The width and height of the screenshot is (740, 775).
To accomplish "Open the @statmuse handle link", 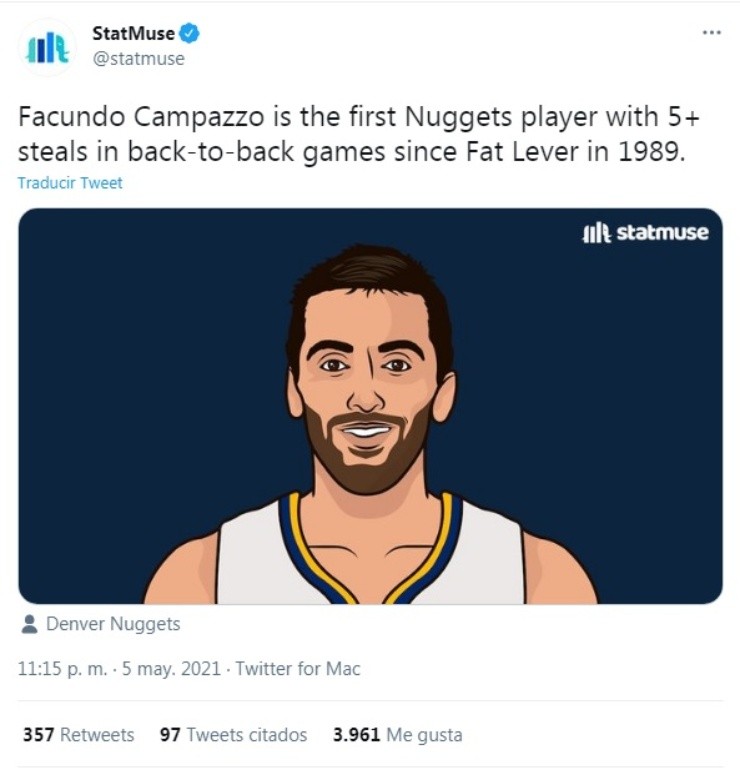I will (138, 58).
